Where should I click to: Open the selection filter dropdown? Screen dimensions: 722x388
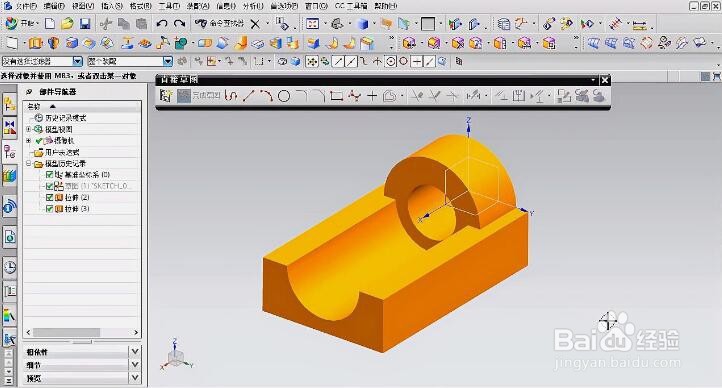(77, 61)
